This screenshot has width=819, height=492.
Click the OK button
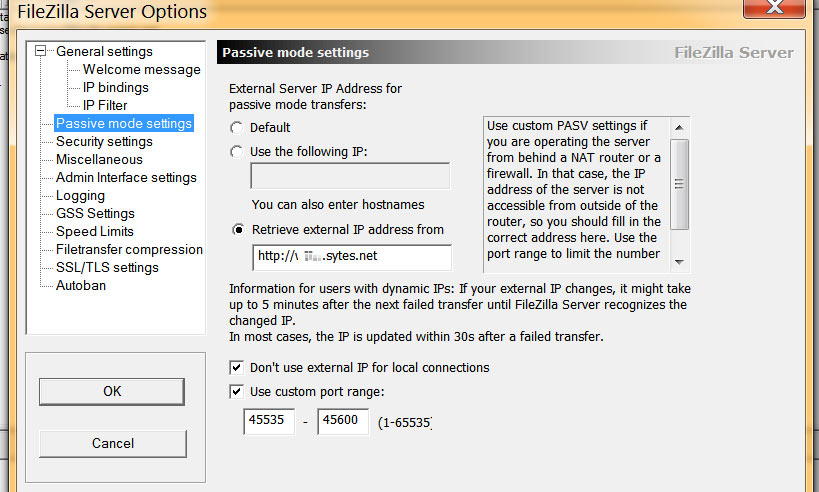(x=112, y=392)
